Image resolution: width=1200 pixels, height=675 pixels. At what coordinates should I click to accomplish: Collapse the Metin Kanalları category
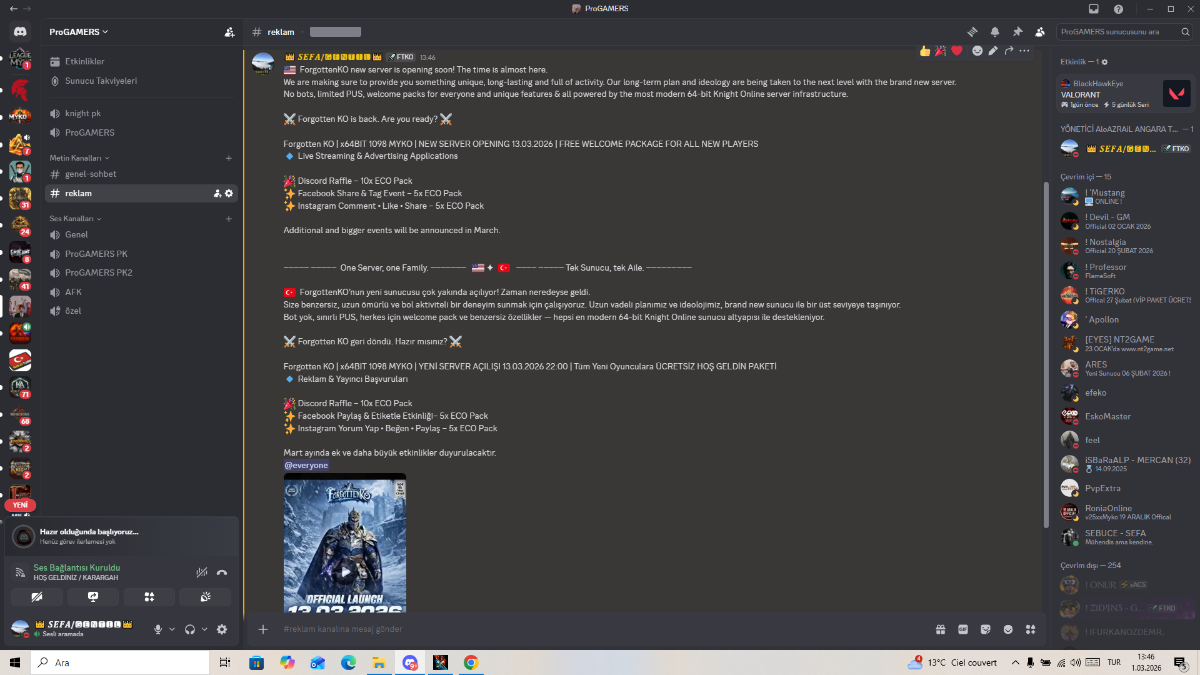coord(80,158)
